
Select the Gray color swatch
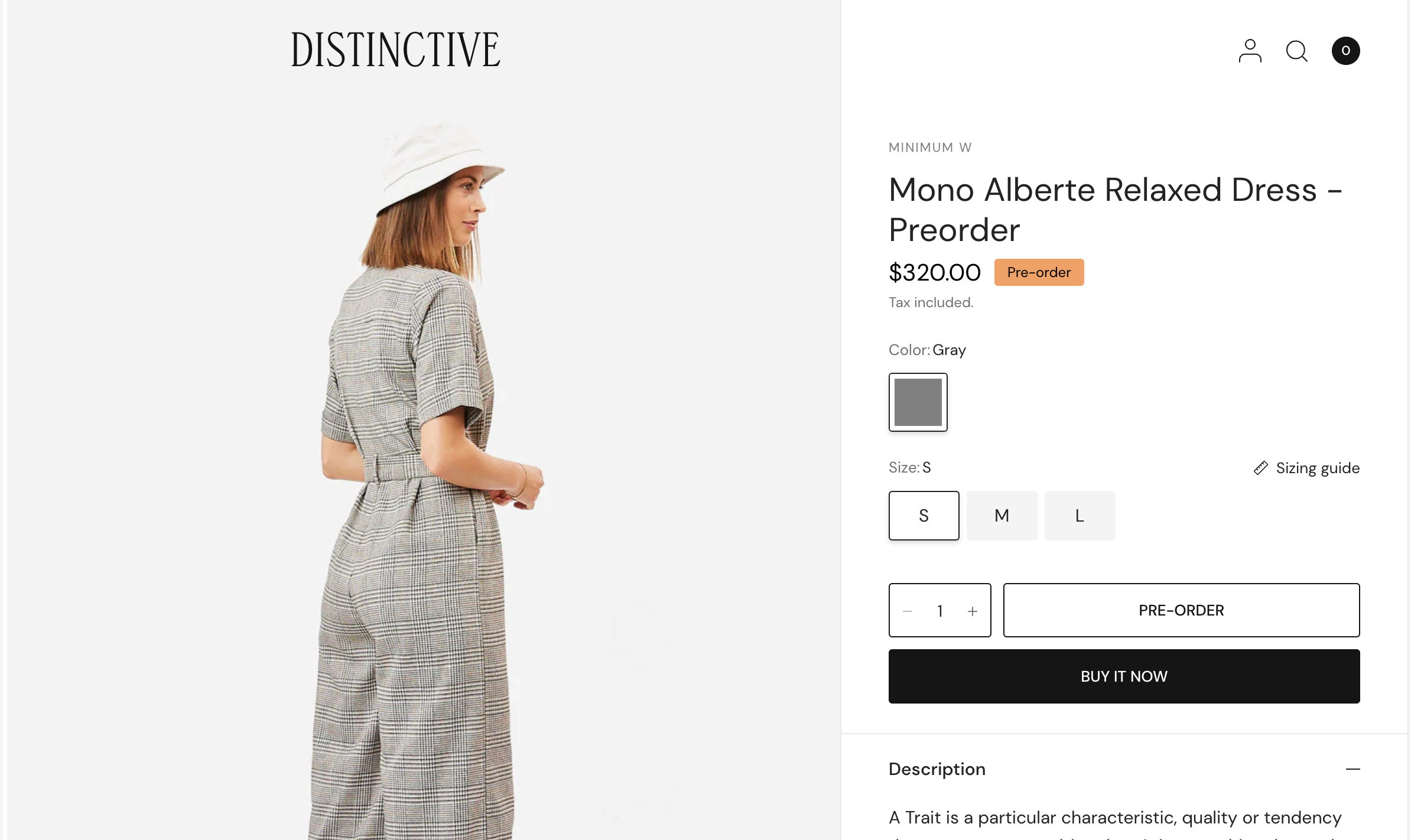918,402
